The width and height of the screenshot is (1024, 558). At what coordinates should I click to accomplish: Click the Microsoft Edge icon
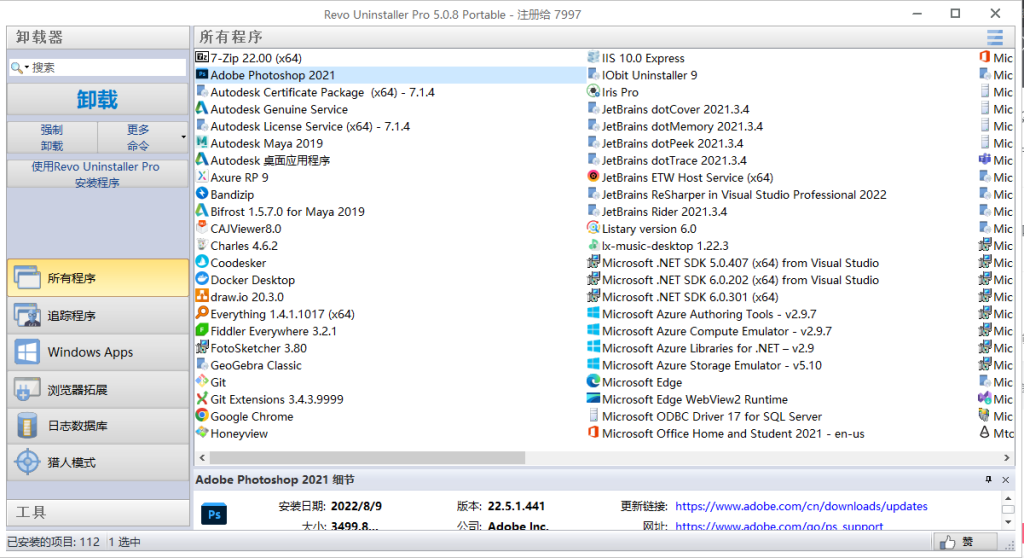click(593, 381)
